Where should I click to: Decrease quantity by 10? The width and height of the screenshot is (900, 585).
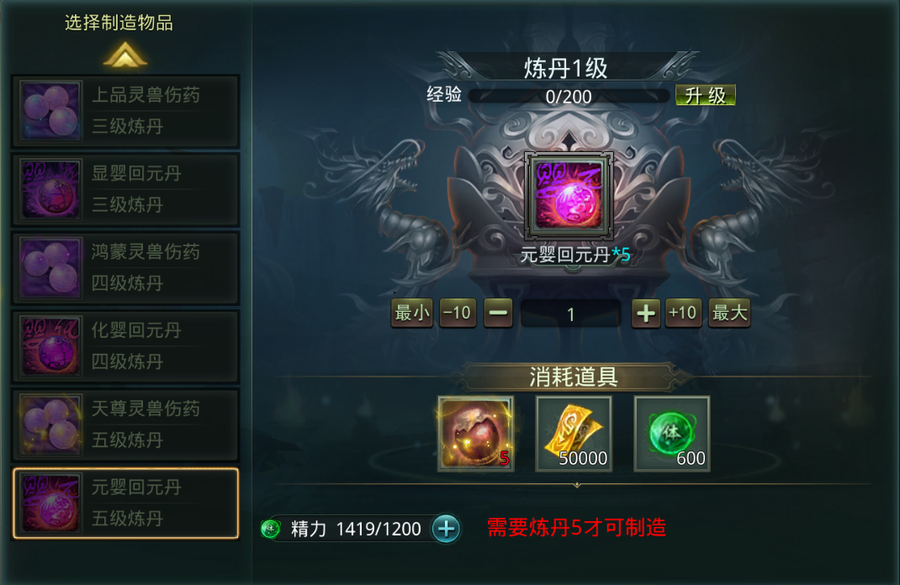[x=457, y=313]
